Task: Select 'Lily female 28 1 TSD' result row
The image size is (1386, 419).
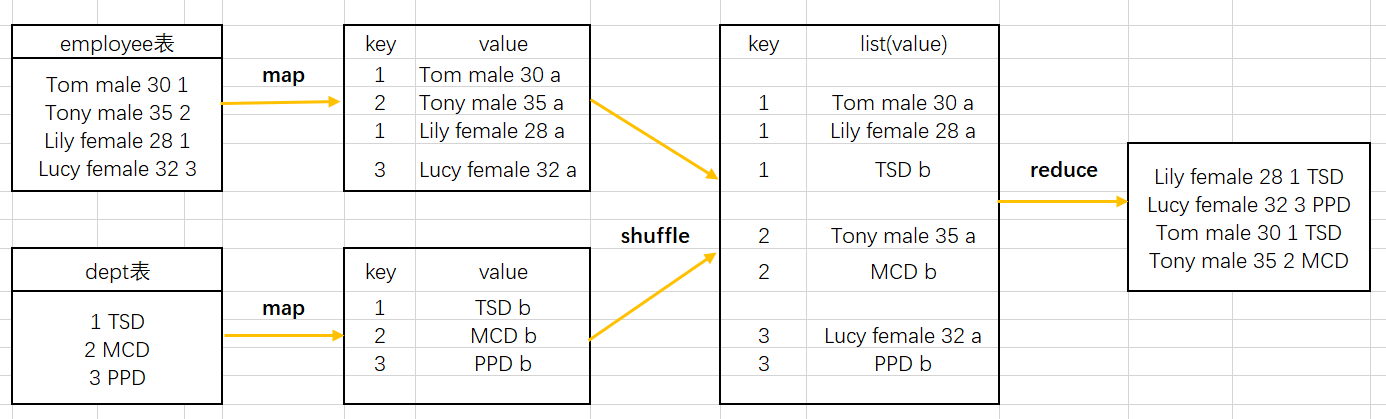Action: (1248, 177)
